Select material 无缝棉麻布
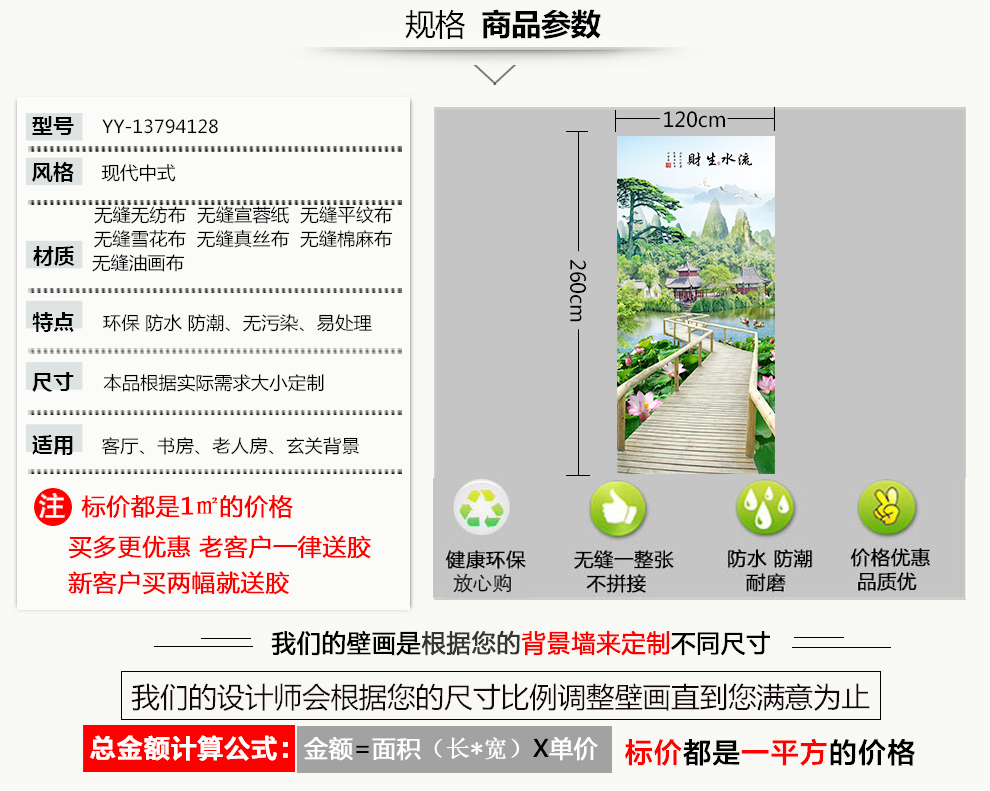 point(346,239)
